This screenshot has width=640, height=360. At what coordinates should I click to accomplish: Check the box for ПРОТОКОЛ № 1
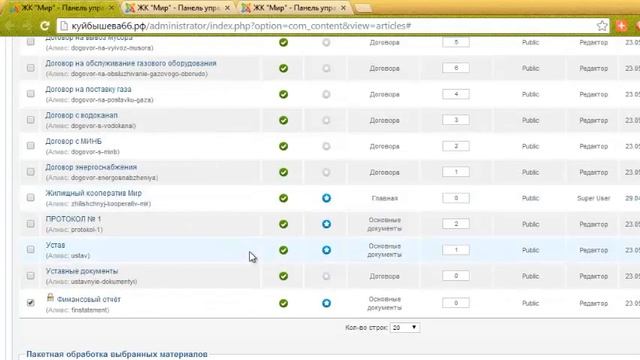point(31,224)
